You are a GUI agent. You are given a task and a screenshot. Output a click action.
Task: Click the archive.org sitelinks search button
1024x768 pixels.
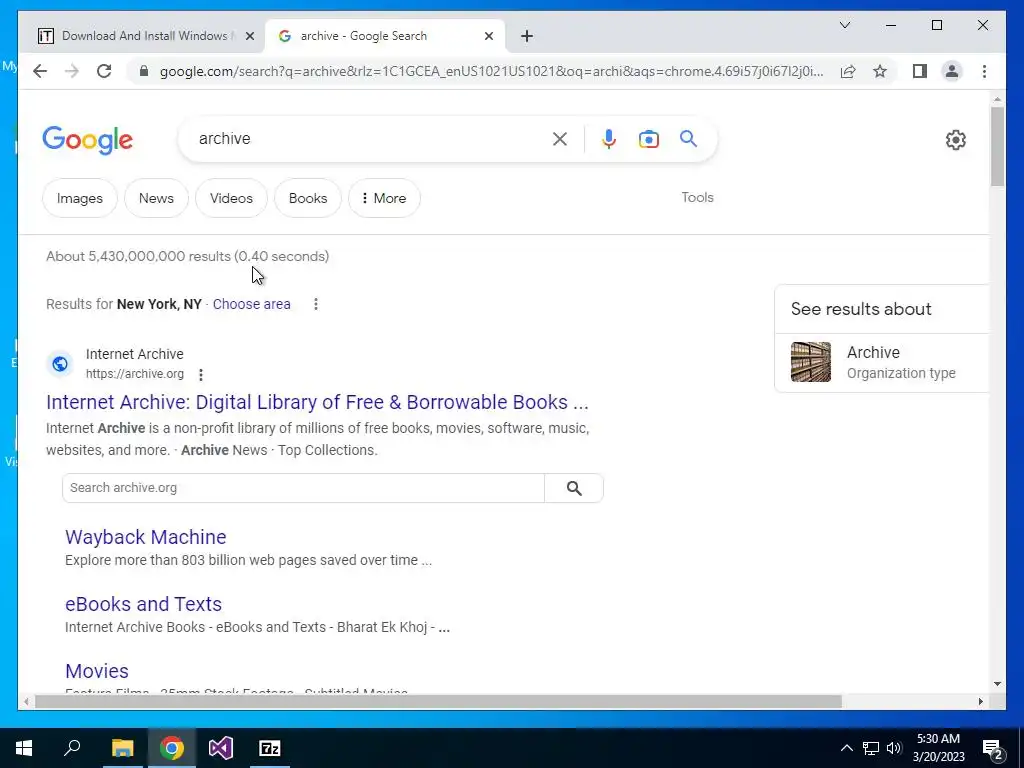(574, 488)
